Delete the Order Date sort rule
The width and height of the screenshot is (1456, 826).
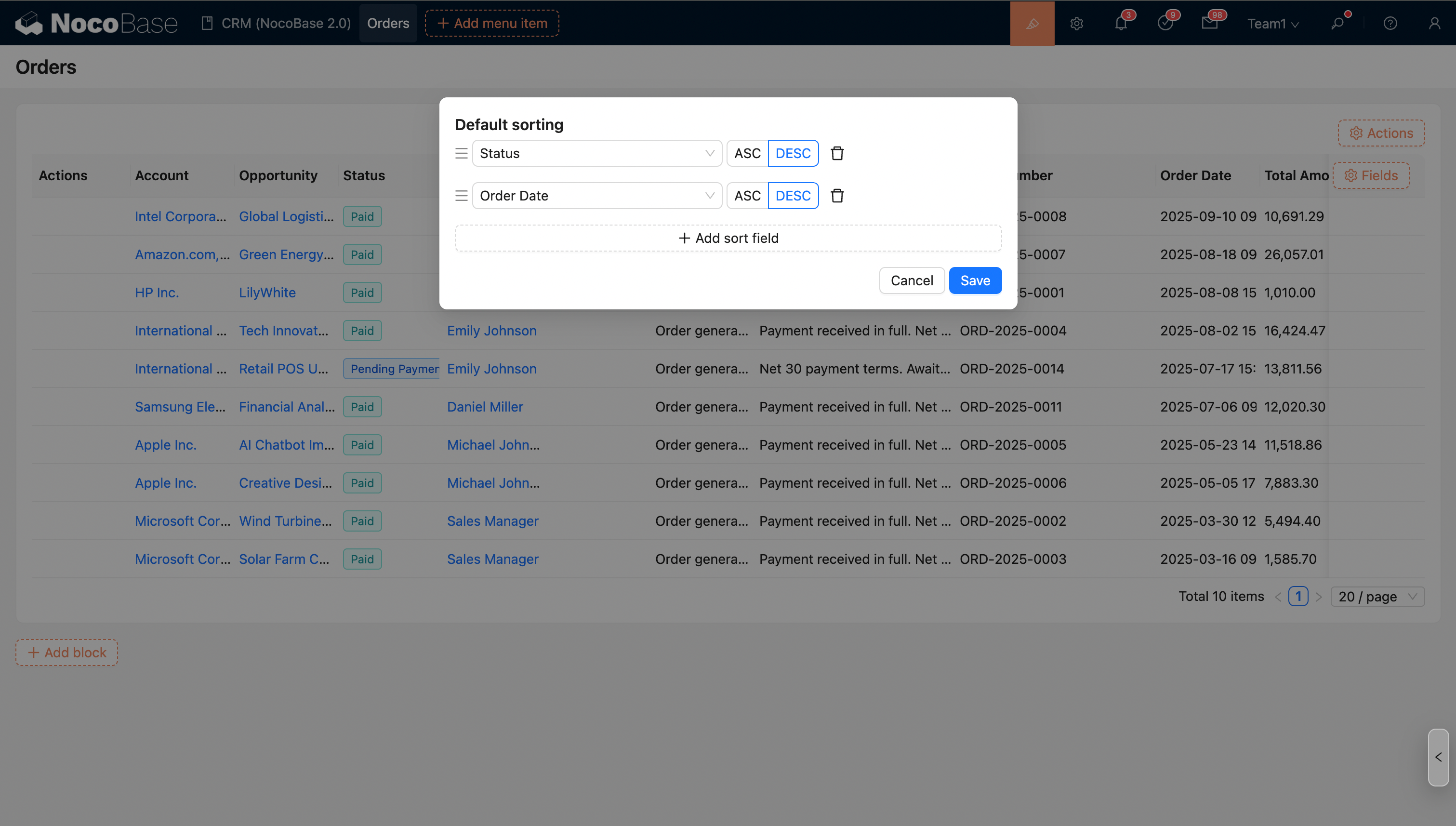click(x=837, y=196)
